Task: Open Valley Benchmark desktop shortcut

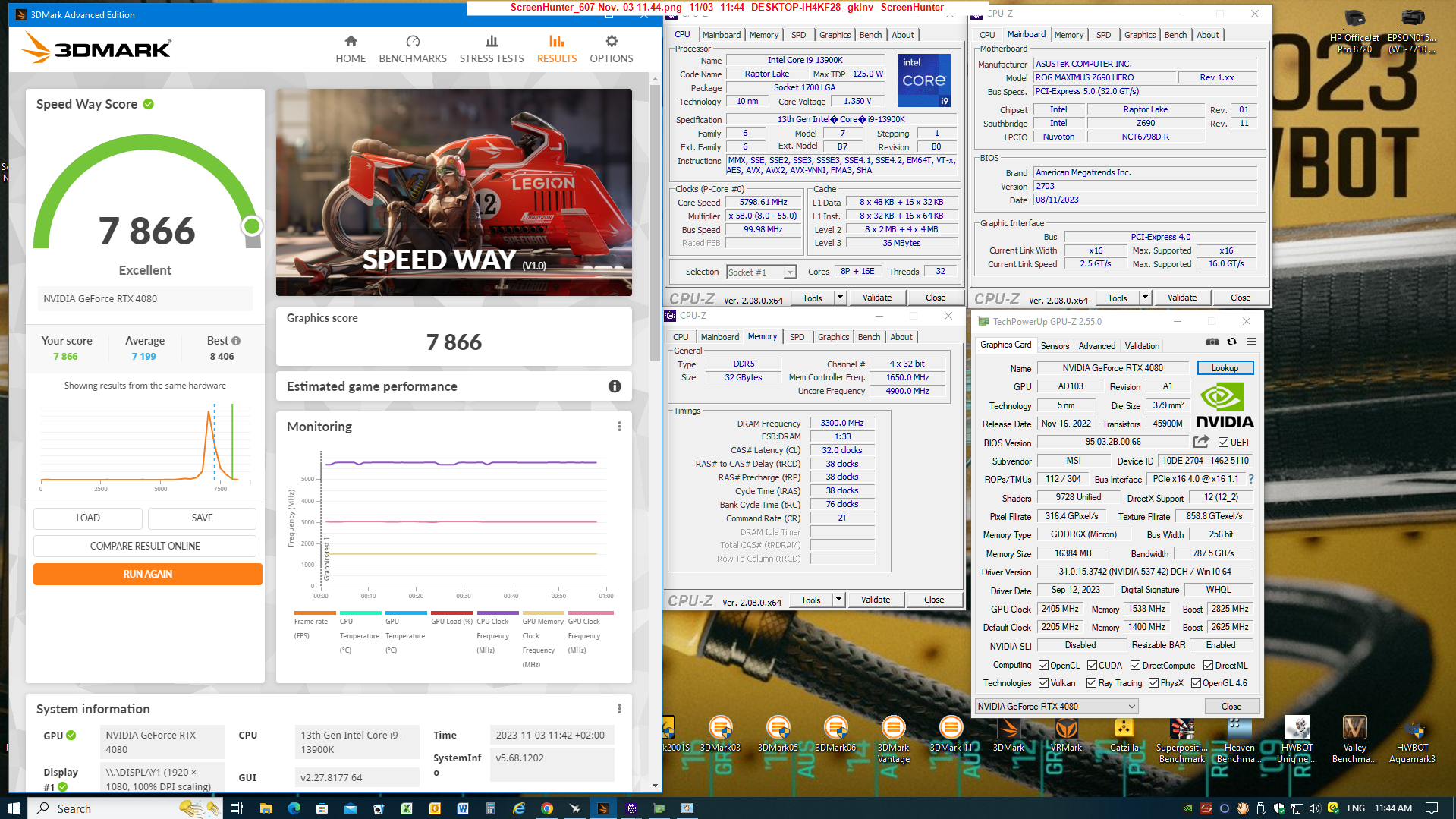Action: pos(1354,739)
